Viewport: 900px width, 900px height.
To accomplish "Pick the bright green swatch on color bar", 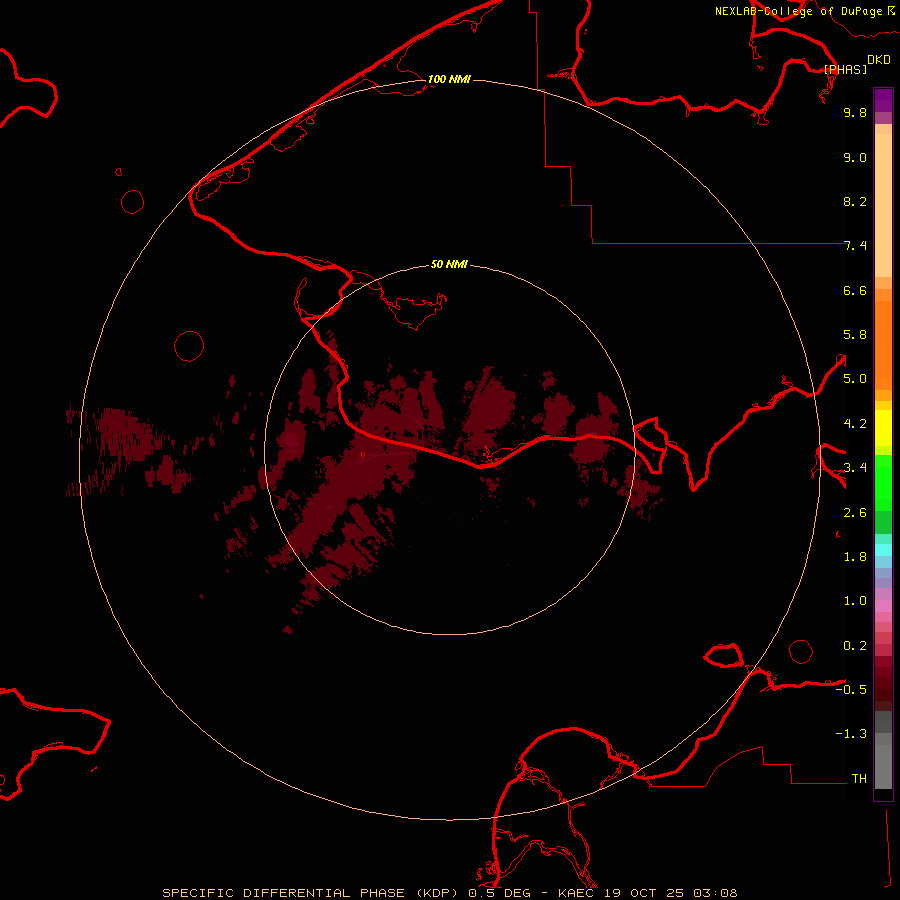I will (883, 482).
